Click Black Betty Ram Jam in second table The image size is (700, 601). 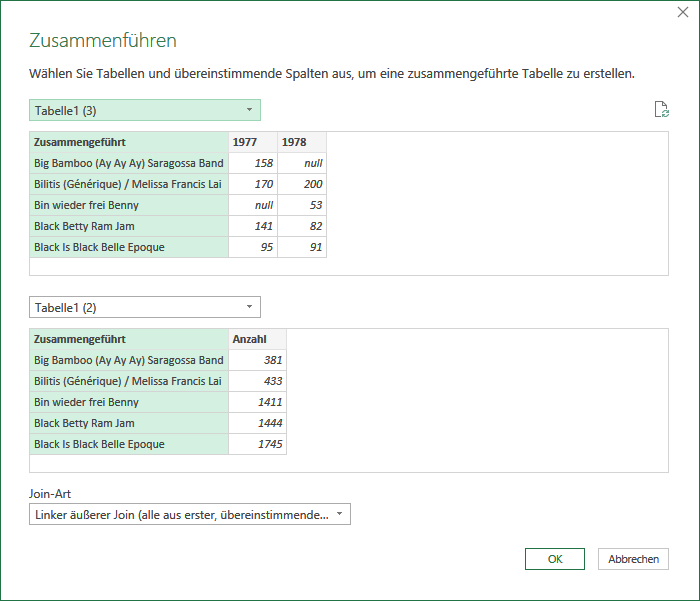tap(129, 423)
